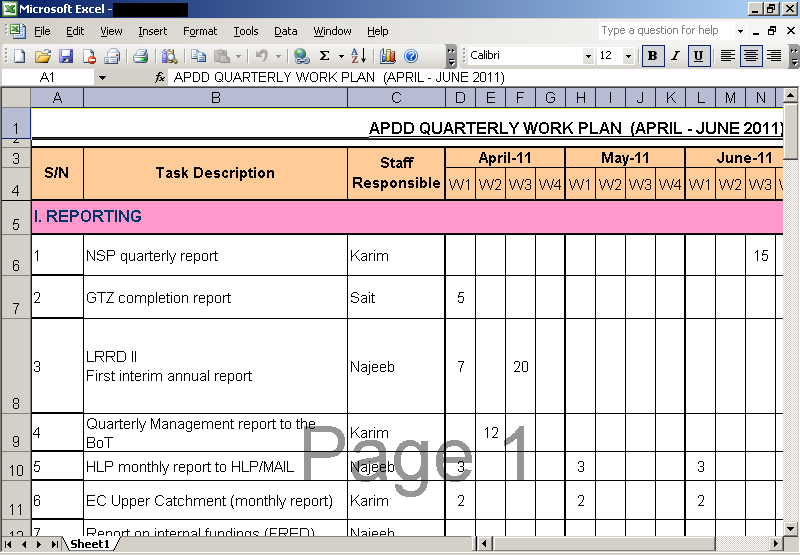Image resolution: width=800 pixels, height=555 pixels.
Task: Open a file with the Open folder icon
Action: pos(42,56)
